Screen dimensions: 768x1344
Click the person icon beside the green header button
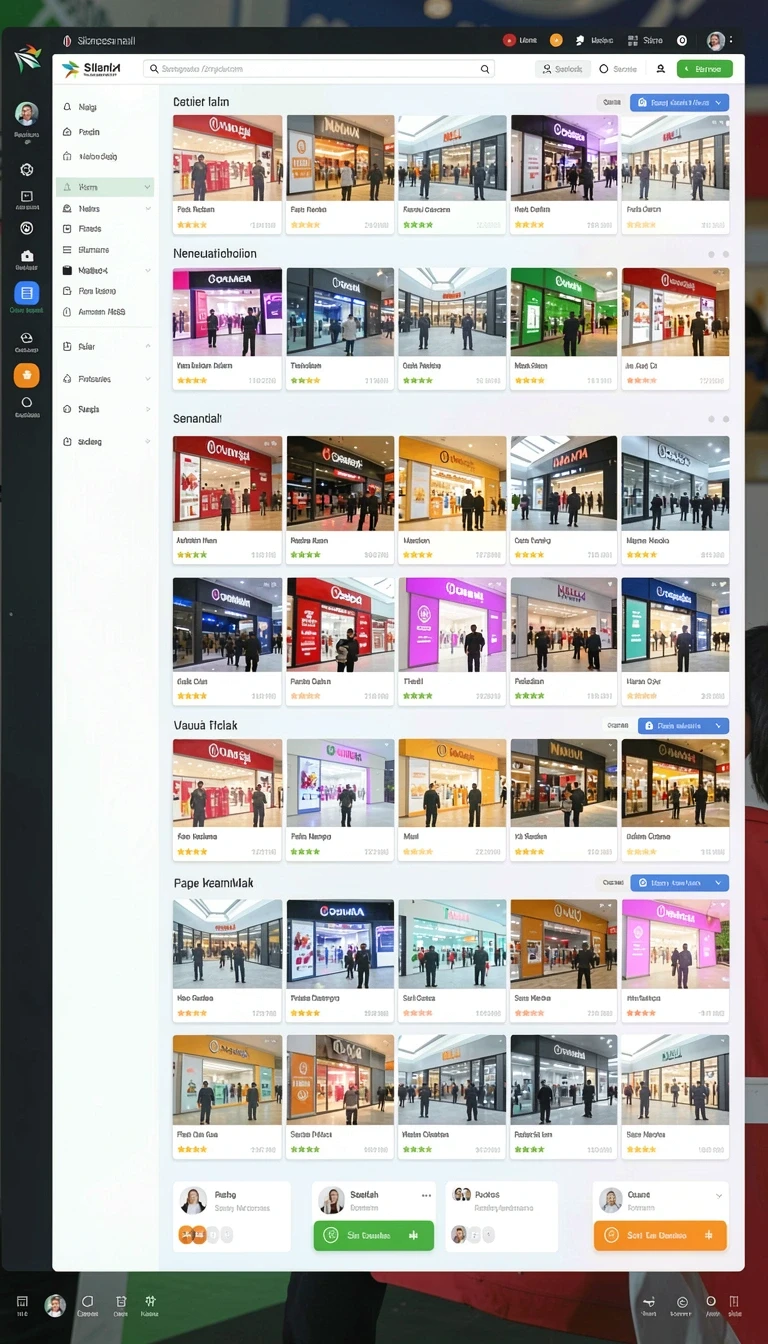(660, 69)
